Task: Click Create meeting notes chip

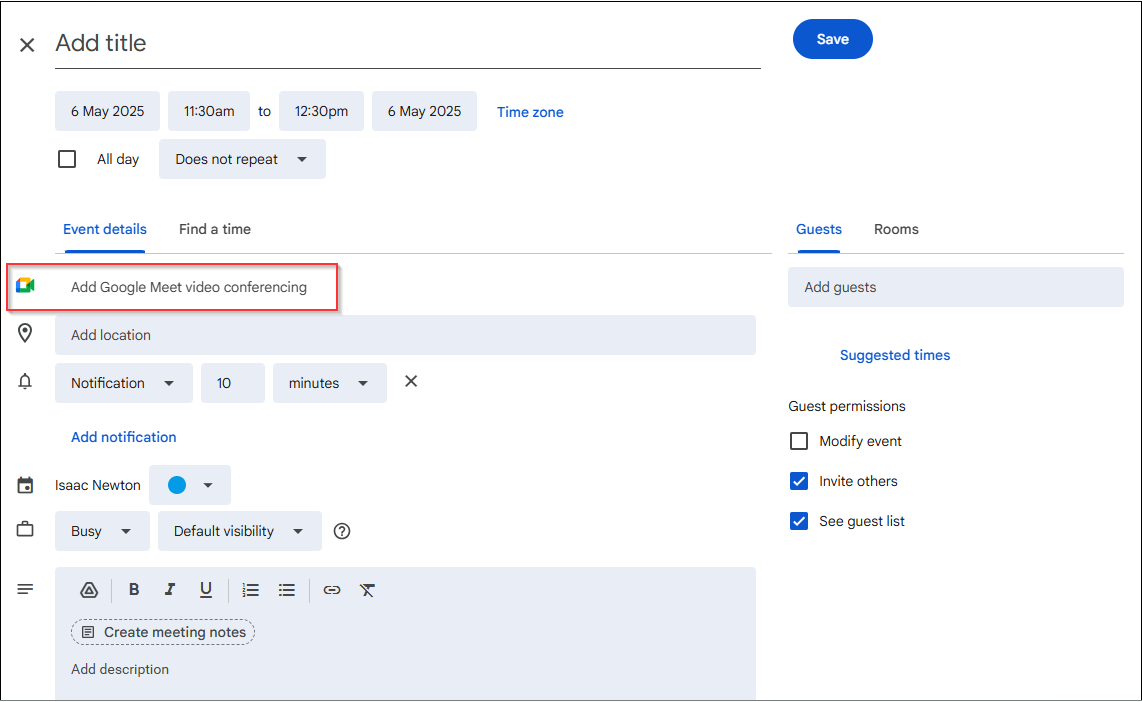Action: pos(163,632)
